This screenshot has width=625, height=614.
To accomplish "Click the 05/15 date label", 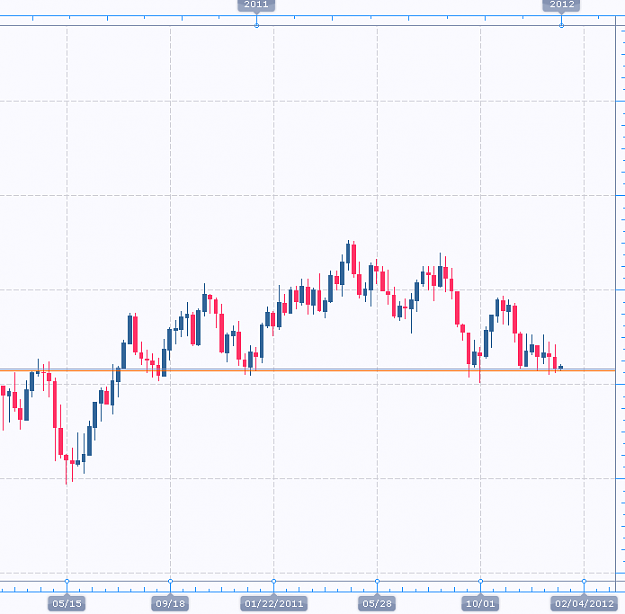I will click(x=67, y=603).
